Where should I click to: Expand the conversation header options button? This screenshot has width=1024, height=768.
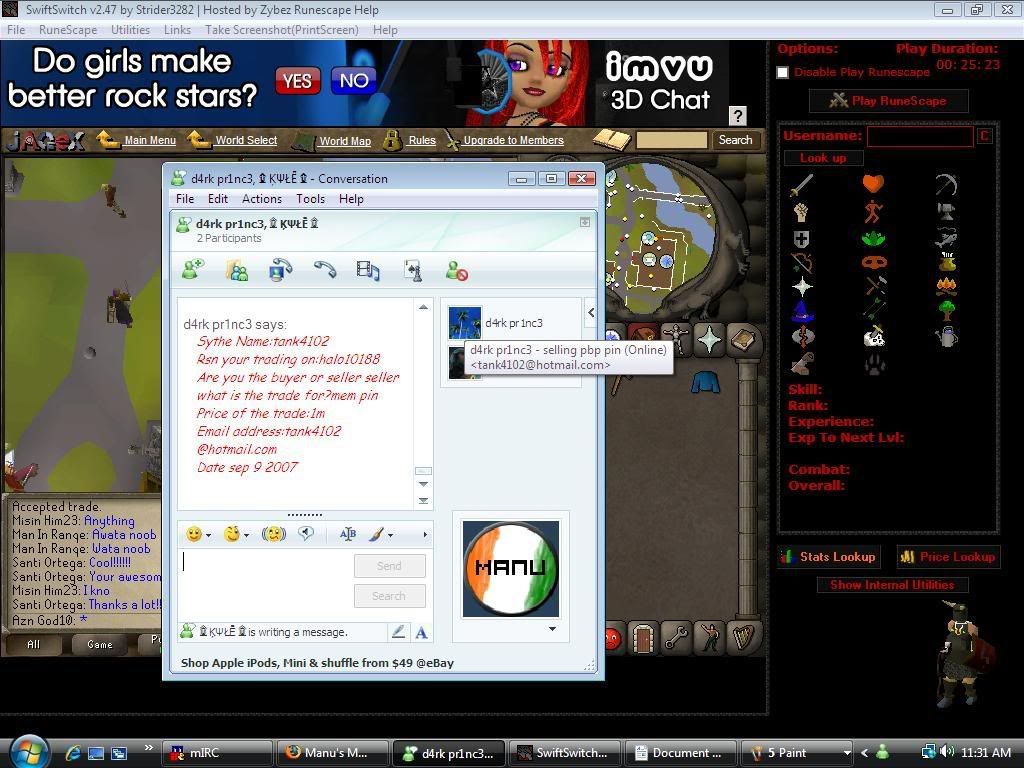tap(585, 222)
